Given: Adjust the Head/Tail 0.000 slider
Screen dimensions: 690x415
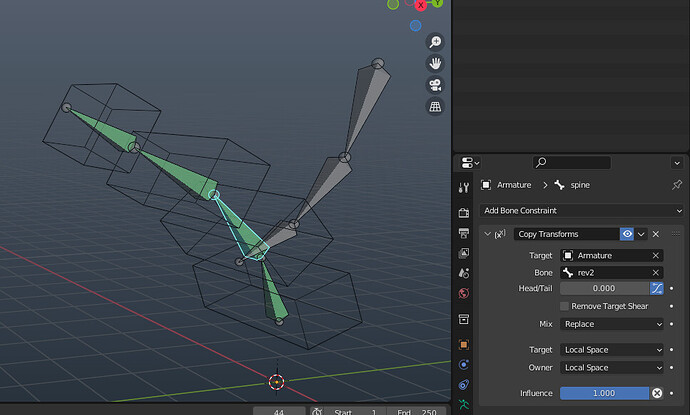Looking at the screenshot, I should pos(605,288).
